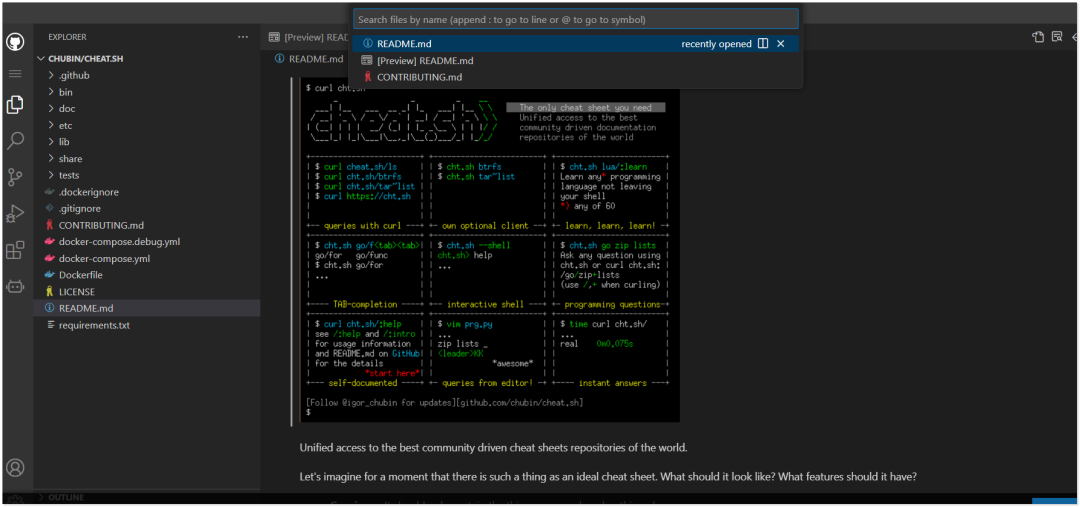Click the preview magnifier icon in the editor toolbar
Image resolution: width=1080 pixels, height=507 pixels.
1057,37
